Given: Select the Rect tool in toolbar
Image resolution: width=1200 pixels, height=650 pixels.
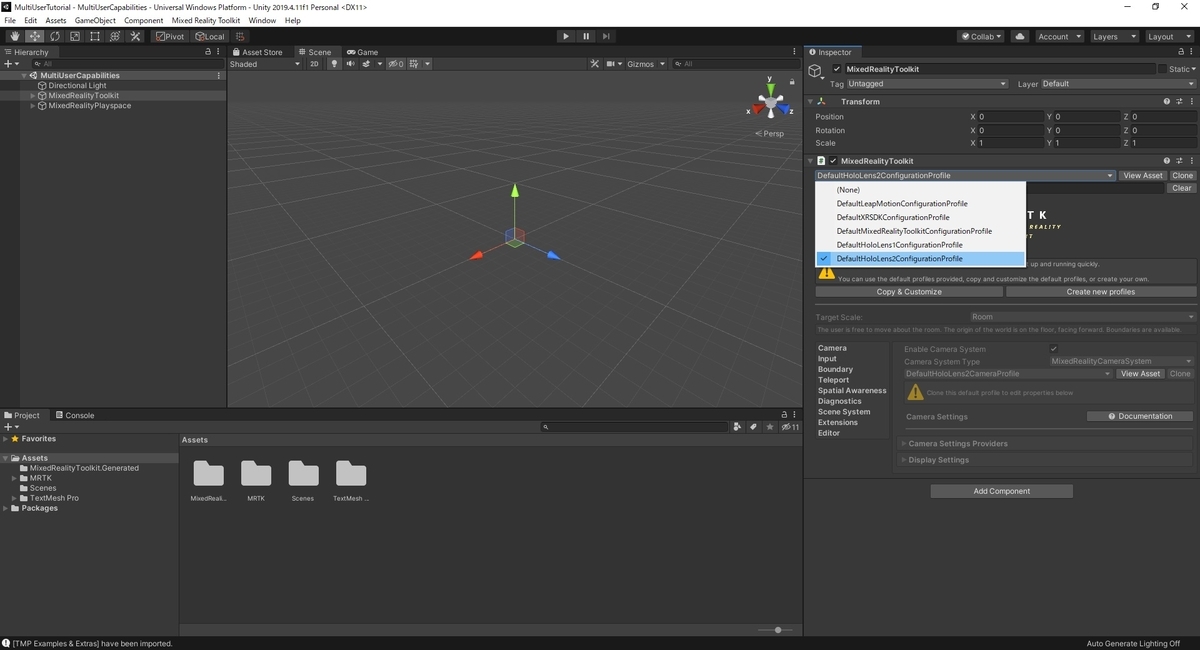Looking at the screenshot, I should [95, 36].
